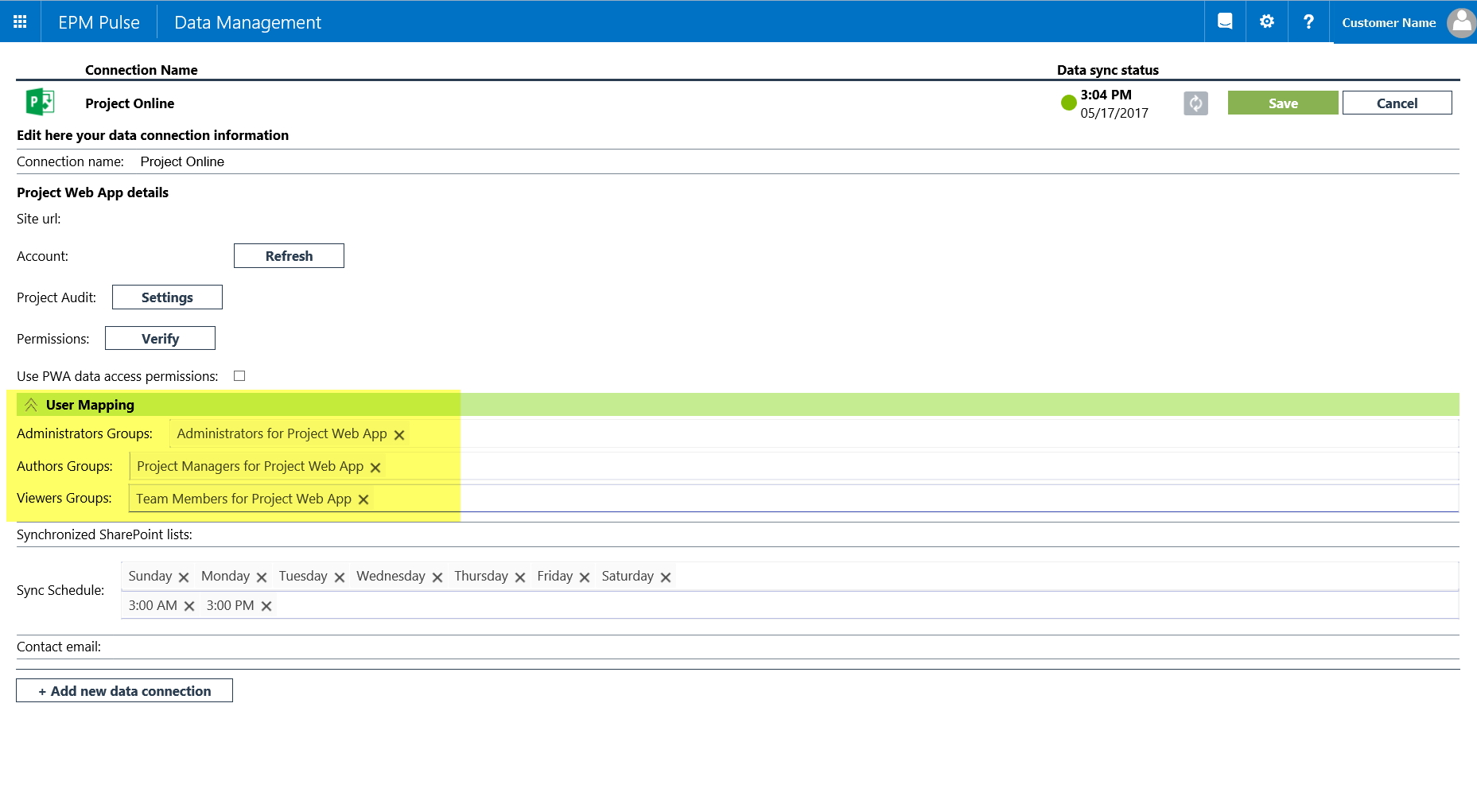
Task: Remove Thursday from sync schedule
Action: pyautogui.click(x=520, y=577)
